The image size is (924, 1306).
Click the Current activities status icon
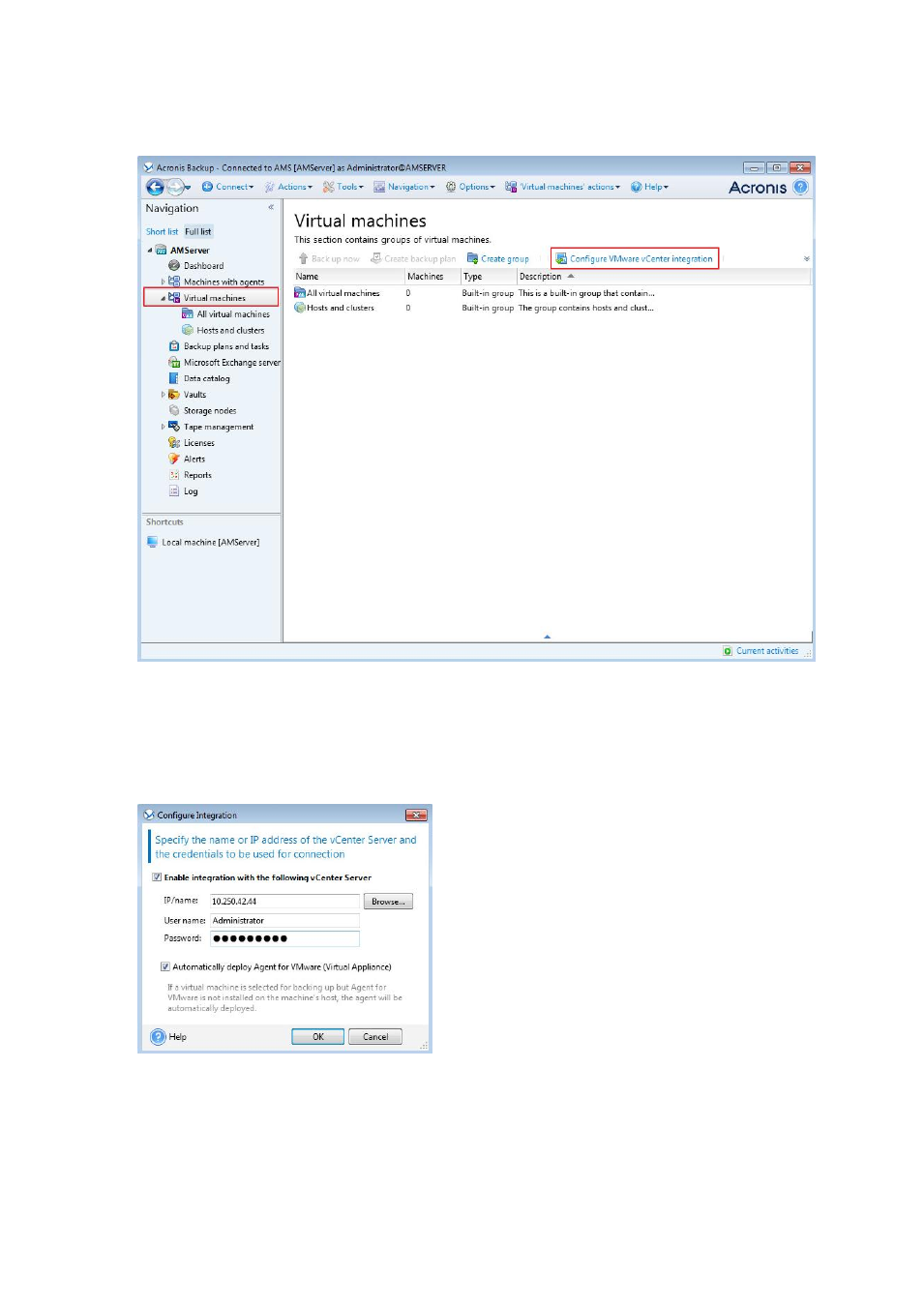[x=728, y=651]
